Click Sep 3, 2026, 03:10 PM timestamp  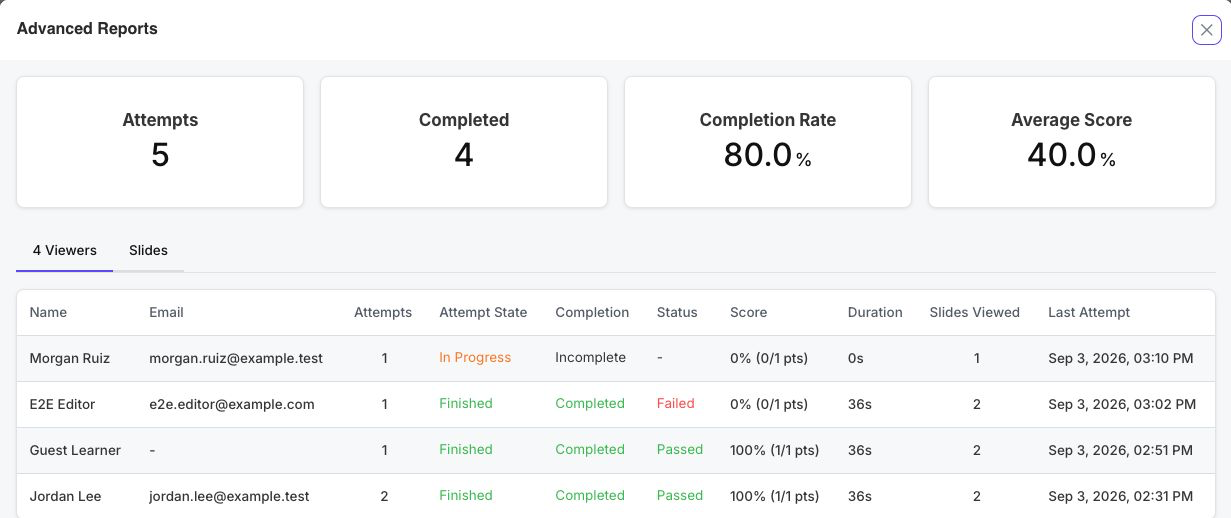[1121, 358]
